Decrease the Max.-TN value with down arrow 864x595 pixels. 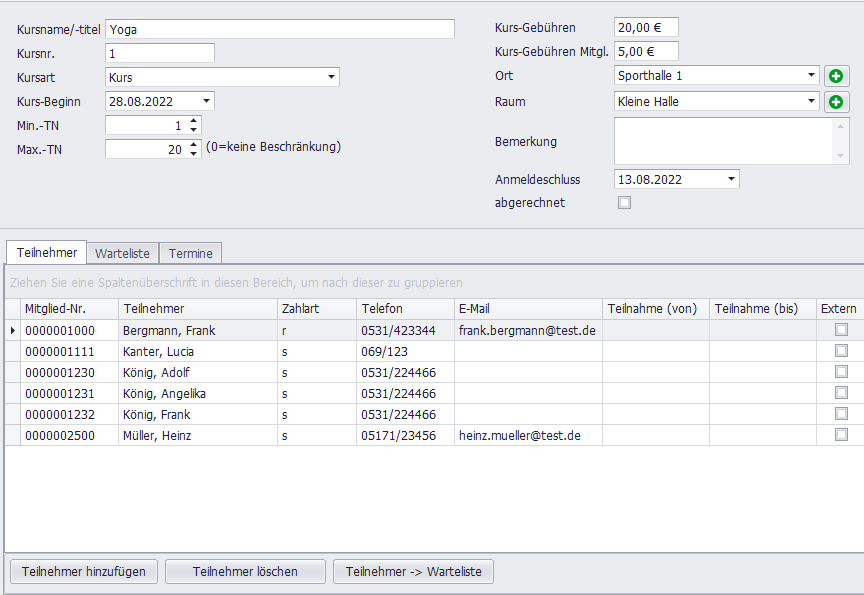[x=194, y=154]
